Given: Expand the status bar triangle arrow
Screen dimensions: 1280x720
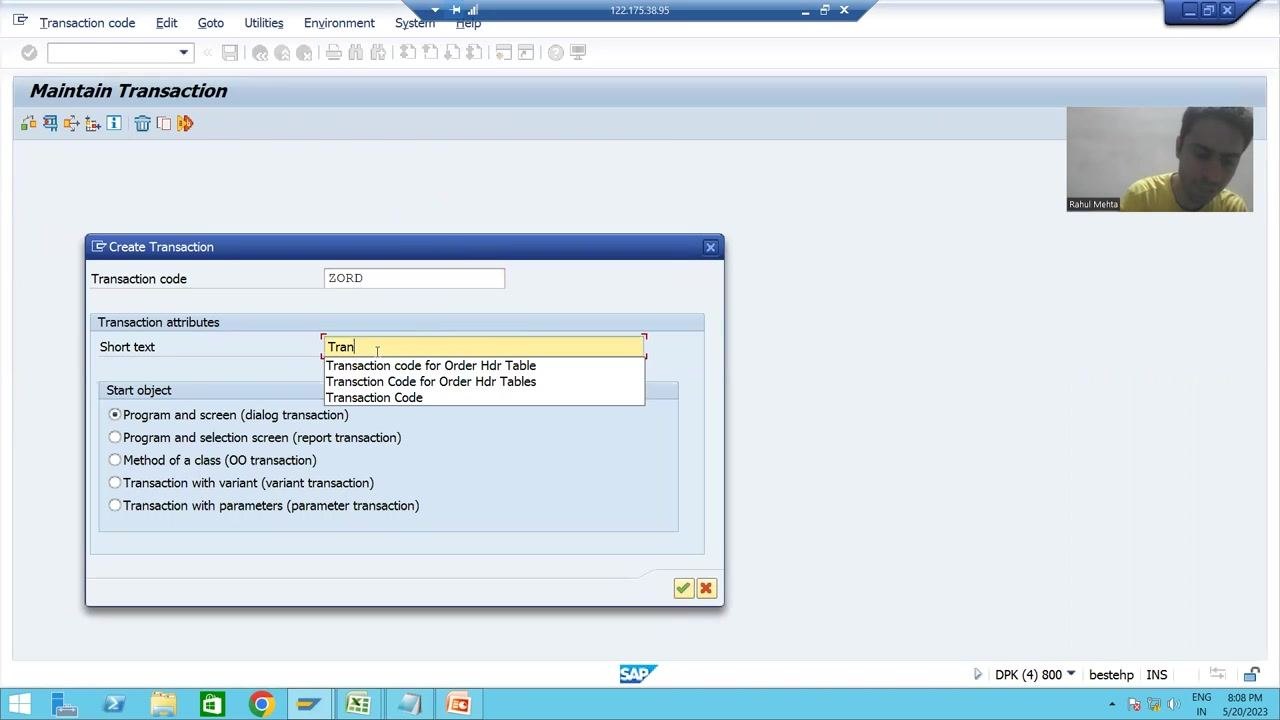Looking at the screenshot, I should point(978,675).
